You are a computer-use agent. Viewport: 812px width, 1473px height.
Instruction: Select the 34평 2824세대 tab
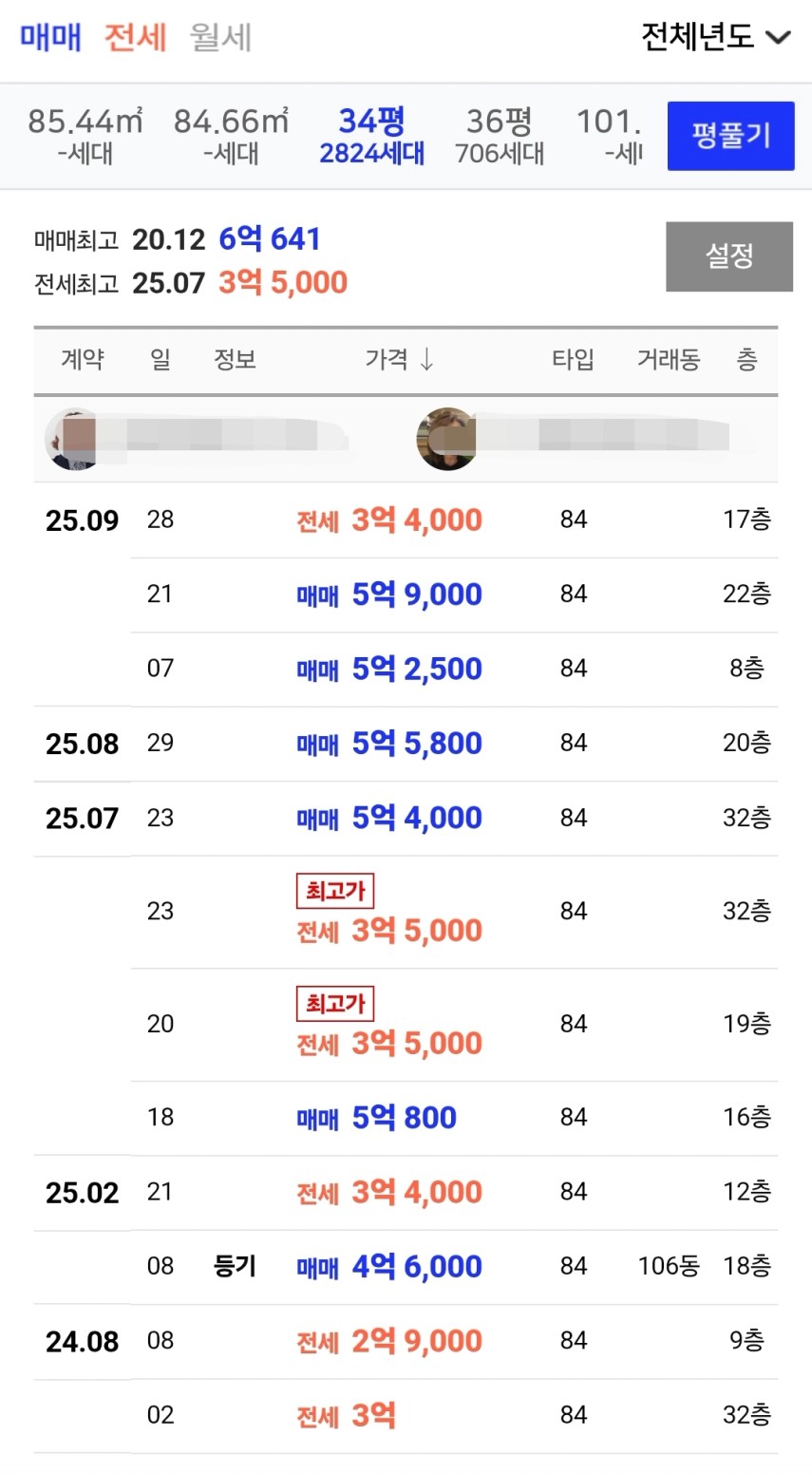click(371, 136)
